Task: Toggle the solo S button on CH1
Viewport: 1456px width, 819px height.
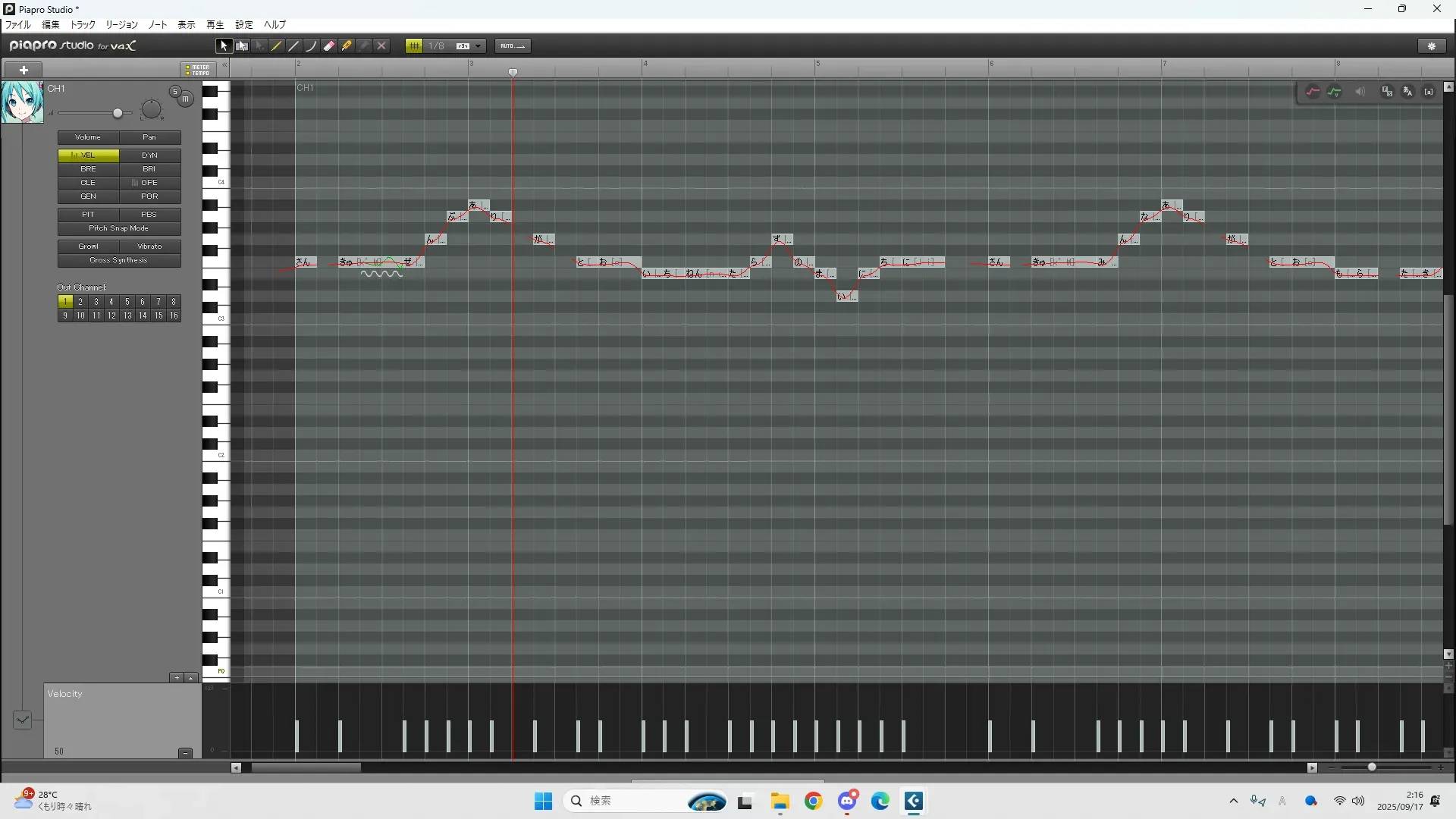Action: [175, 92]
